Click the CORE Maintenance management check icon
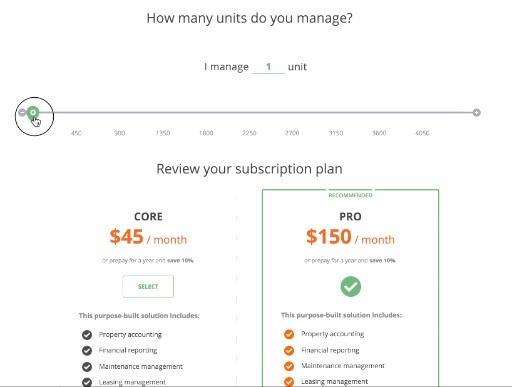The image size is (512, 387). click(x=87, y=367)
